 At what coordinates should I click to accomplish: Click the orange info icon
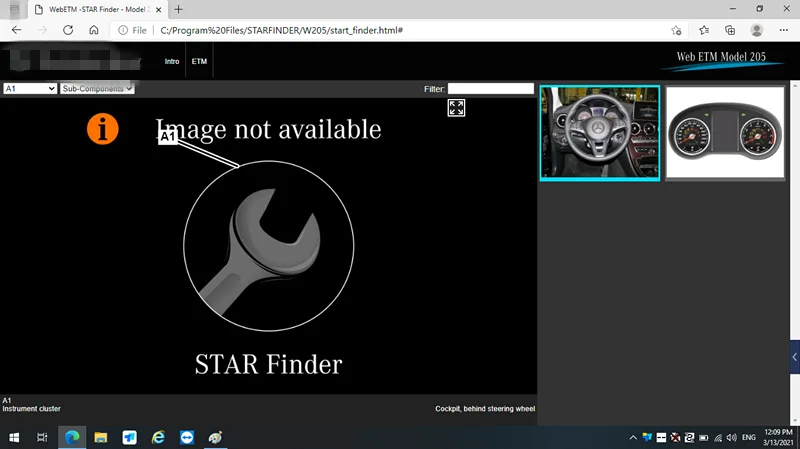point(103,129)
